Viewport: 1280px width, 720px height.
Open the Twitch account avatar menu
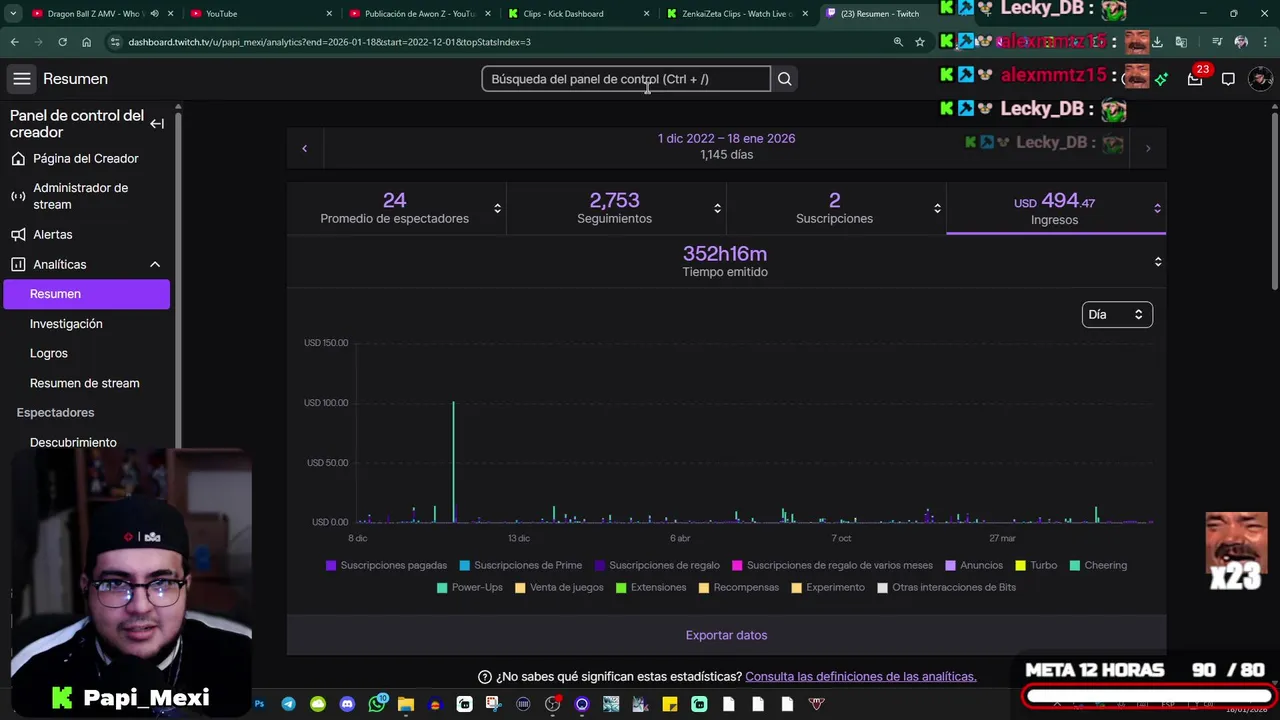[x=1261, y=79]
